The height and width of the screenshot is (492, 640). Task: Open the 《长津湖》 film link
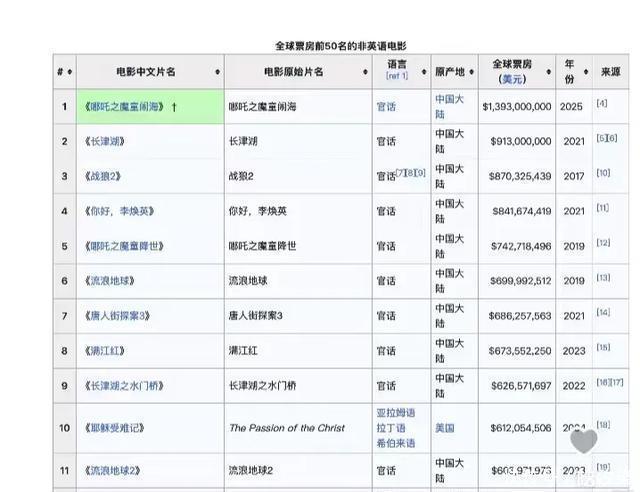click(x=104, y=142)
